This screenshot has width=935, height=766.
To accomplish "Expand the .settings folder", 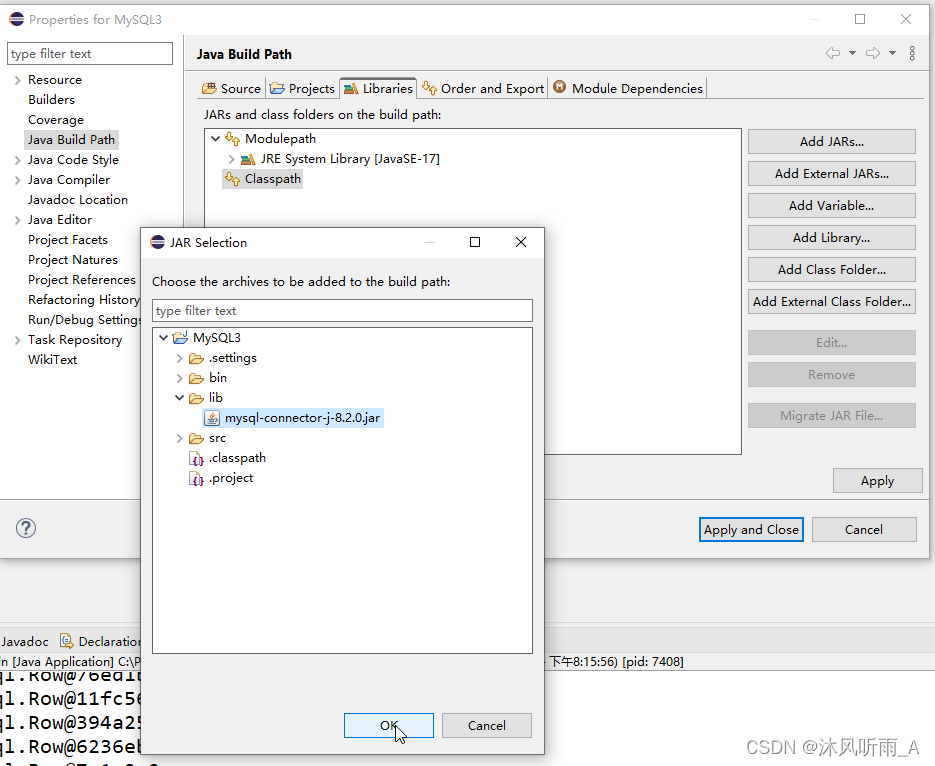I will (x=179, y=358).
